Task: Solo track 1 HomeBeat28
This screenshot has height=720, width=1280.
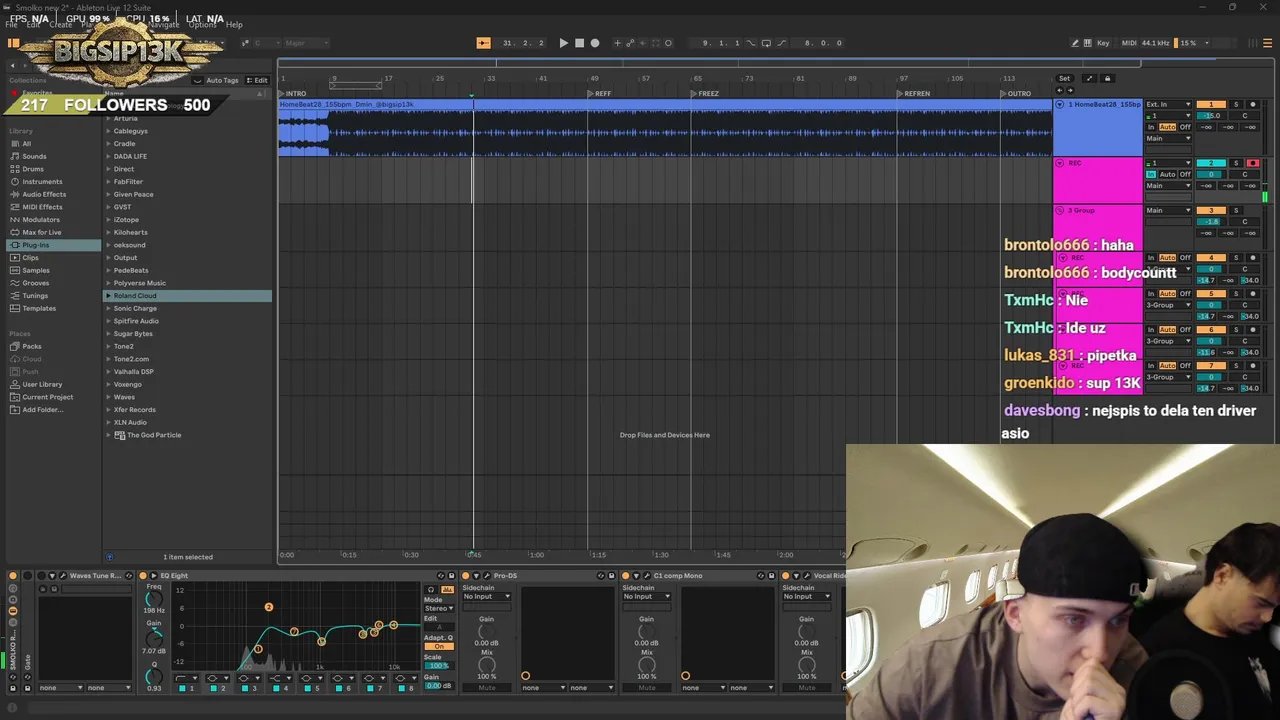Action: point(1236,105)
